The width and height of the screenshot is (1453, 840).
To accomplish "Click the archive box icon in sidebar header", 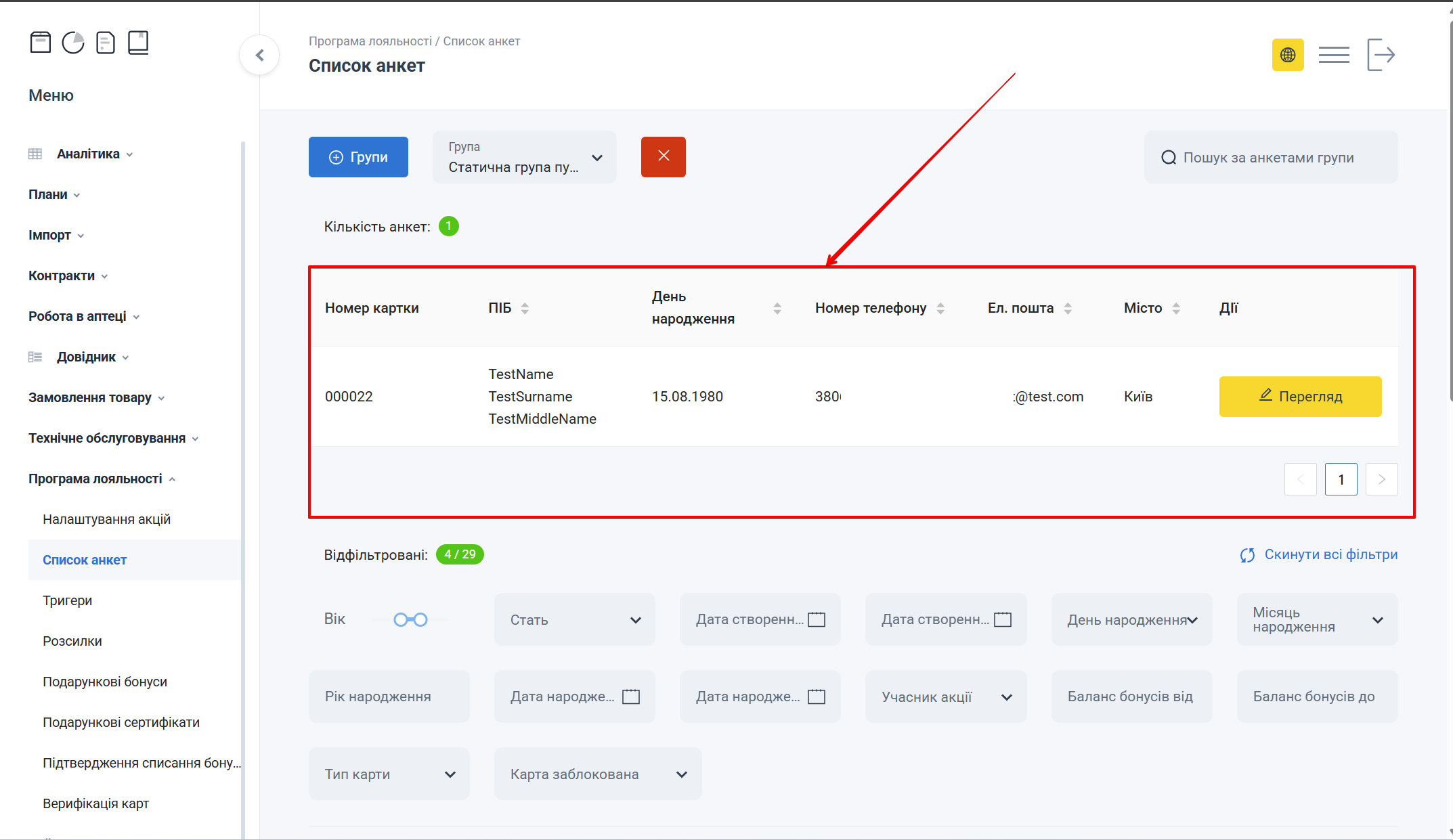I will 41,43.
